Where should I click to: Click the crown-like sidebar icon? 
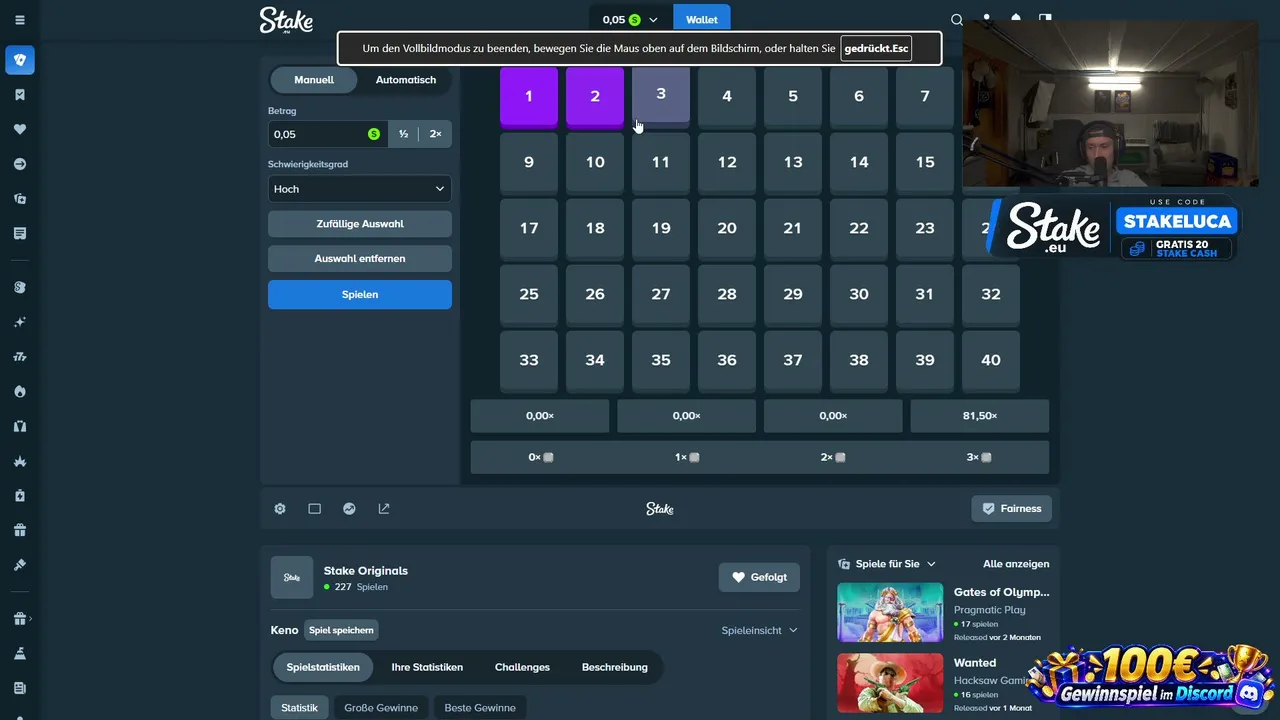(20, 461)
